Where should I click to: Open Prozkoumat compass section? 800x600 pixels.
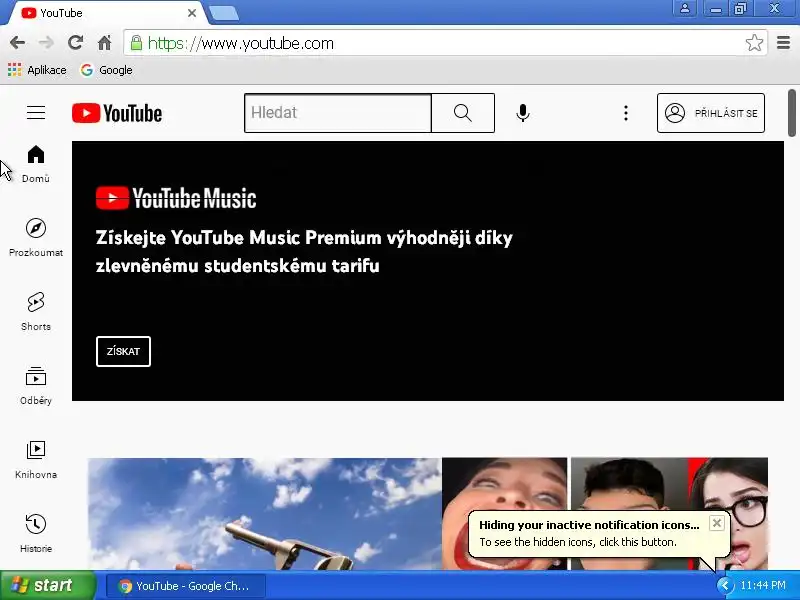tap(36, 237)
